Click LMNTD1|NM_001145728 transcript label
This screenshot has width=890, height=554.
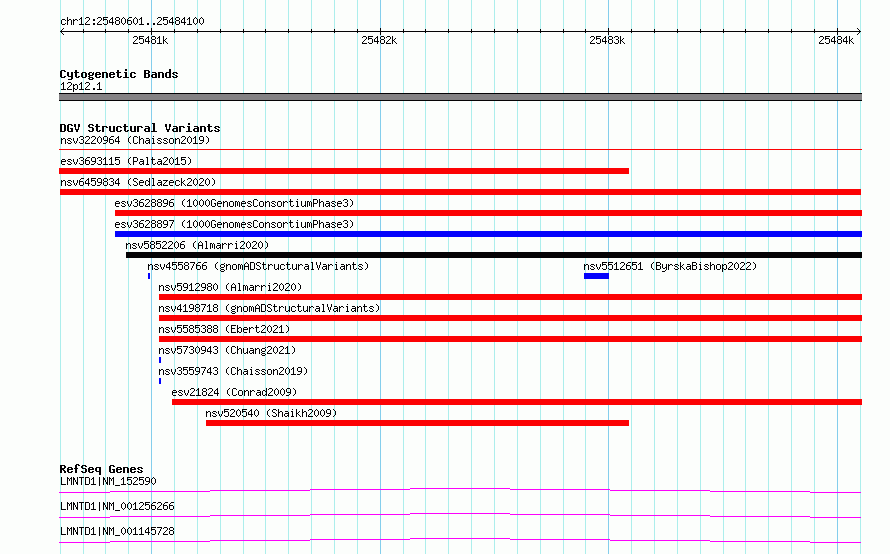pyautogui.click(x=117, y=531)
